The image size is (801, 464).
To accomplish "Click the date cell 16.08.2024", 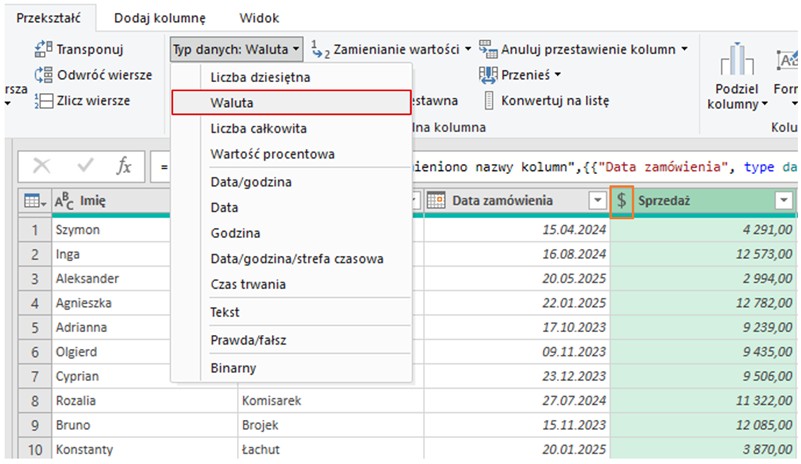I will click(516, 254).
